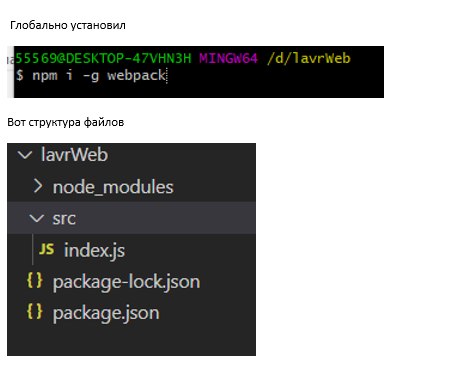Collapse the src folder chevron
This screenshot has width=452, height=368.
click(x=37, y=218)
